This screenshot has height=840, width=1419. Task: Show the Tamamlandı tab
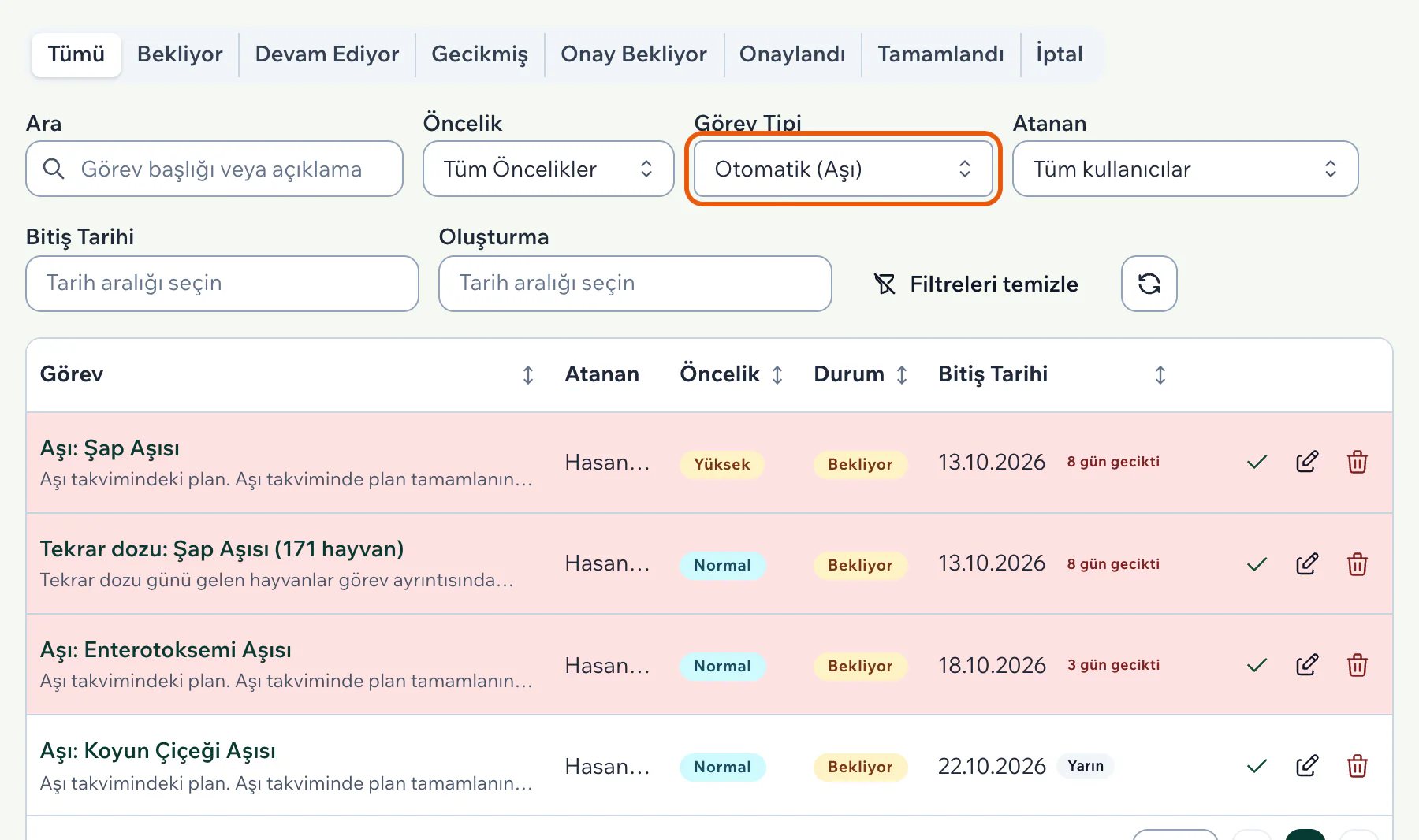point(941,54)
